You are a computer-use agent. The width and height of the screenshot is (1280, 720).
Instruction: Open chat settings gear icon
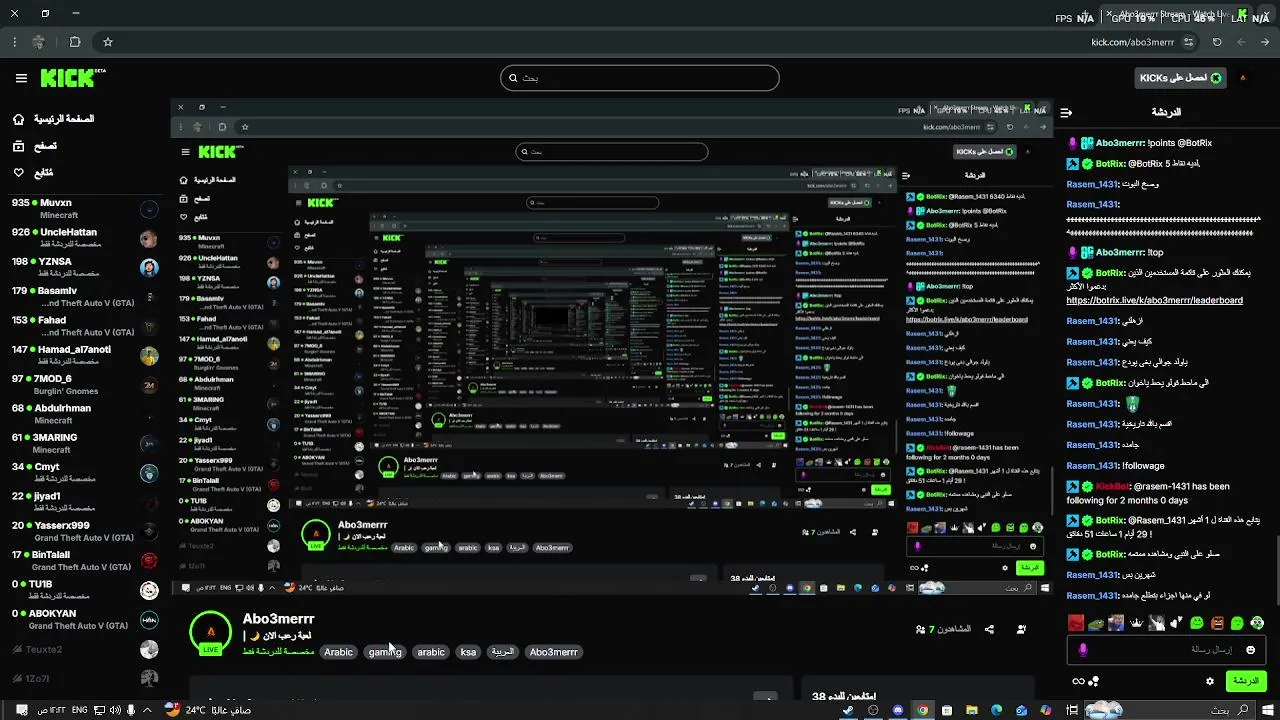coord(1210,681)
